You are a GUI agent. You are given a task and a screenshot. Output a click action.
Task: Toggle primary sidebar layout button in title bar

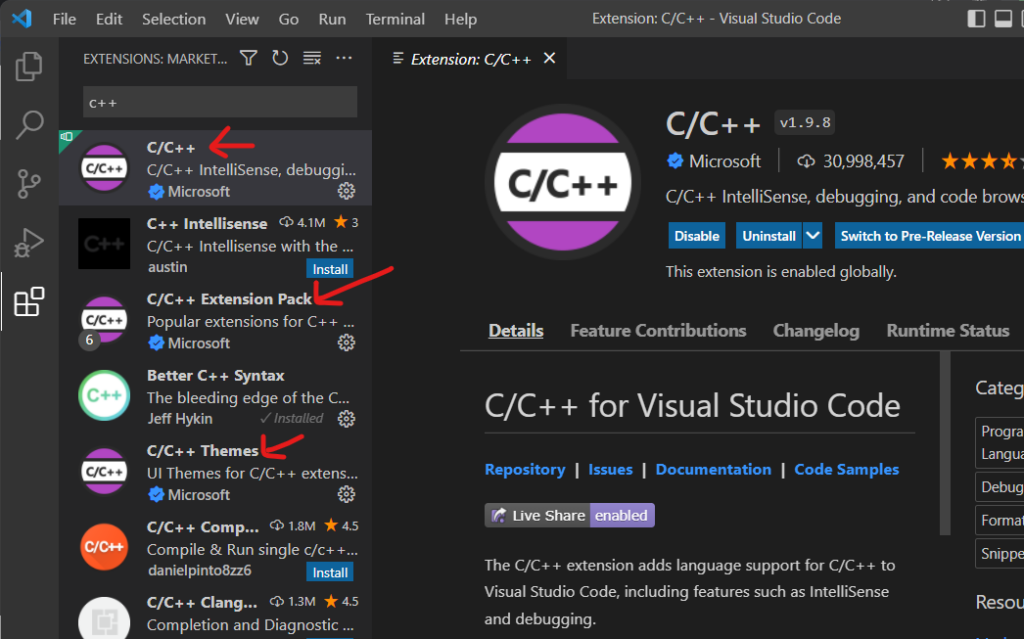coord(977,19)
